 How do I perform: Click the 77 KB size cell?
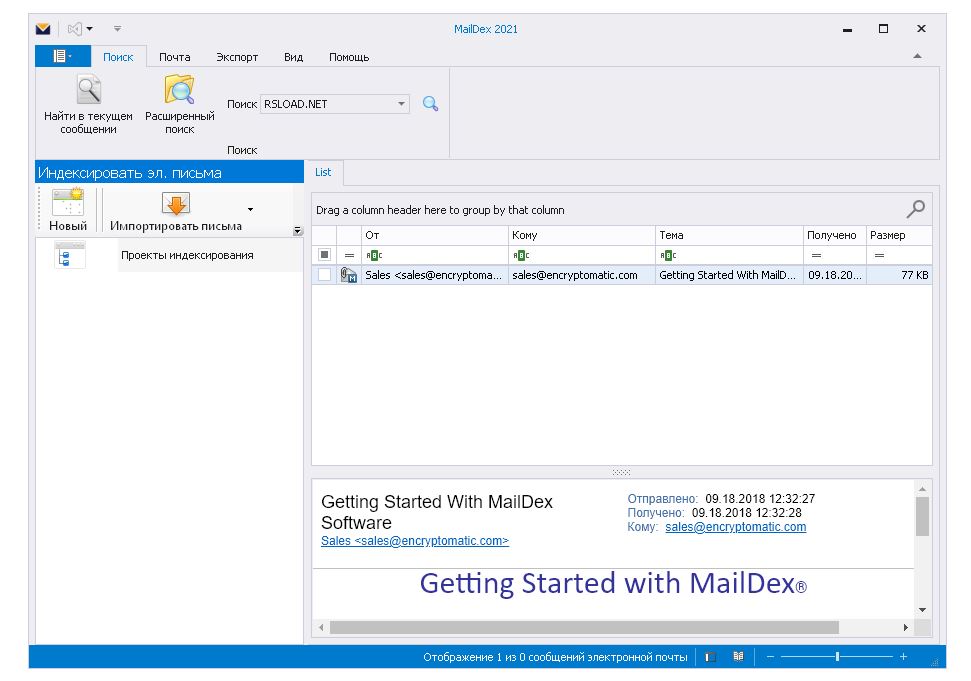click(899, 275)
